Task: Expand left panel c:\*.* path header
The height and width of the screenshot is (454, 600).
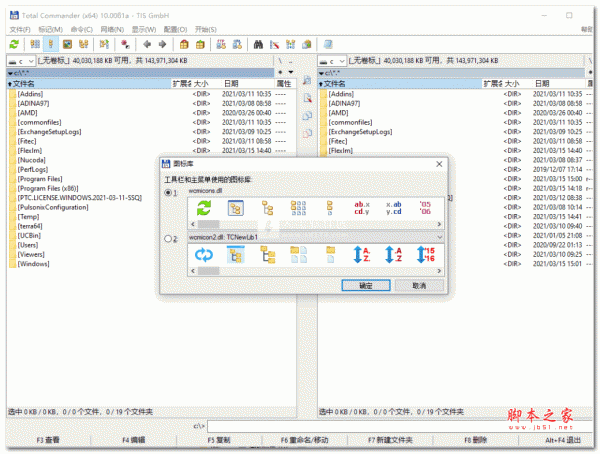Action: coord(141,73)
